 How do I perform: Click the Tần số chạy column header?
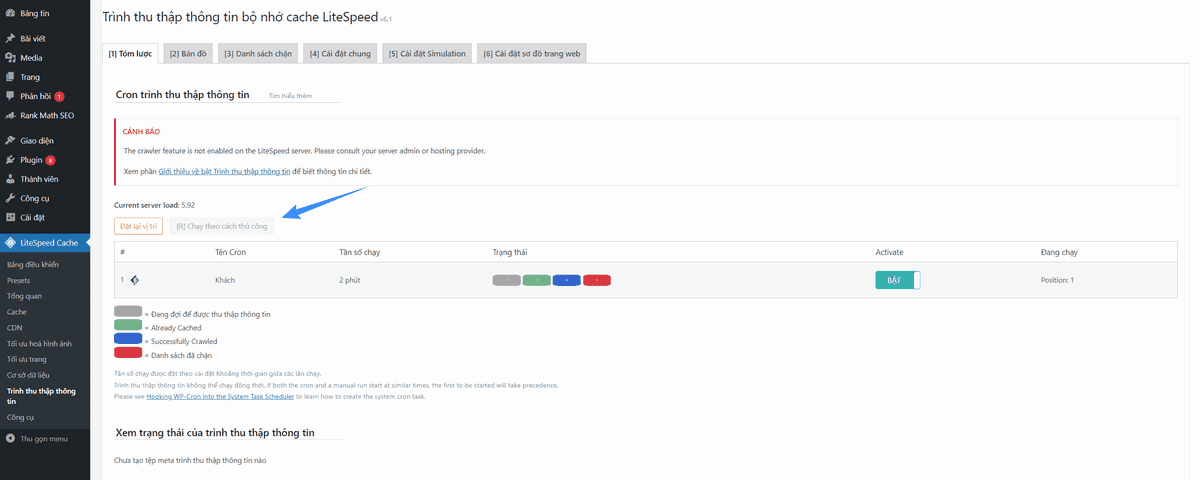[359, 251]
